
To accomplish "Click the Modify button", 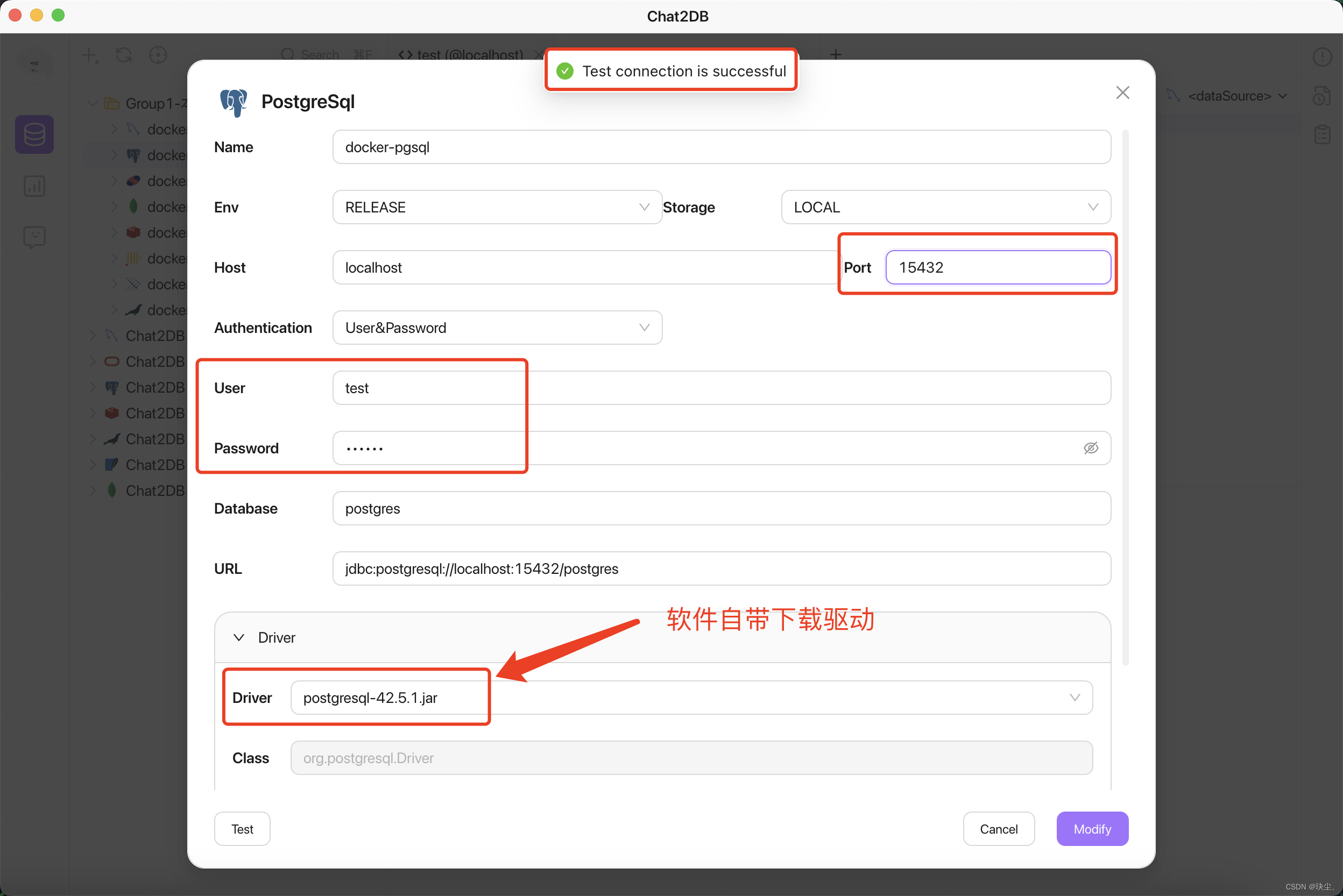I will [1092, 829].
